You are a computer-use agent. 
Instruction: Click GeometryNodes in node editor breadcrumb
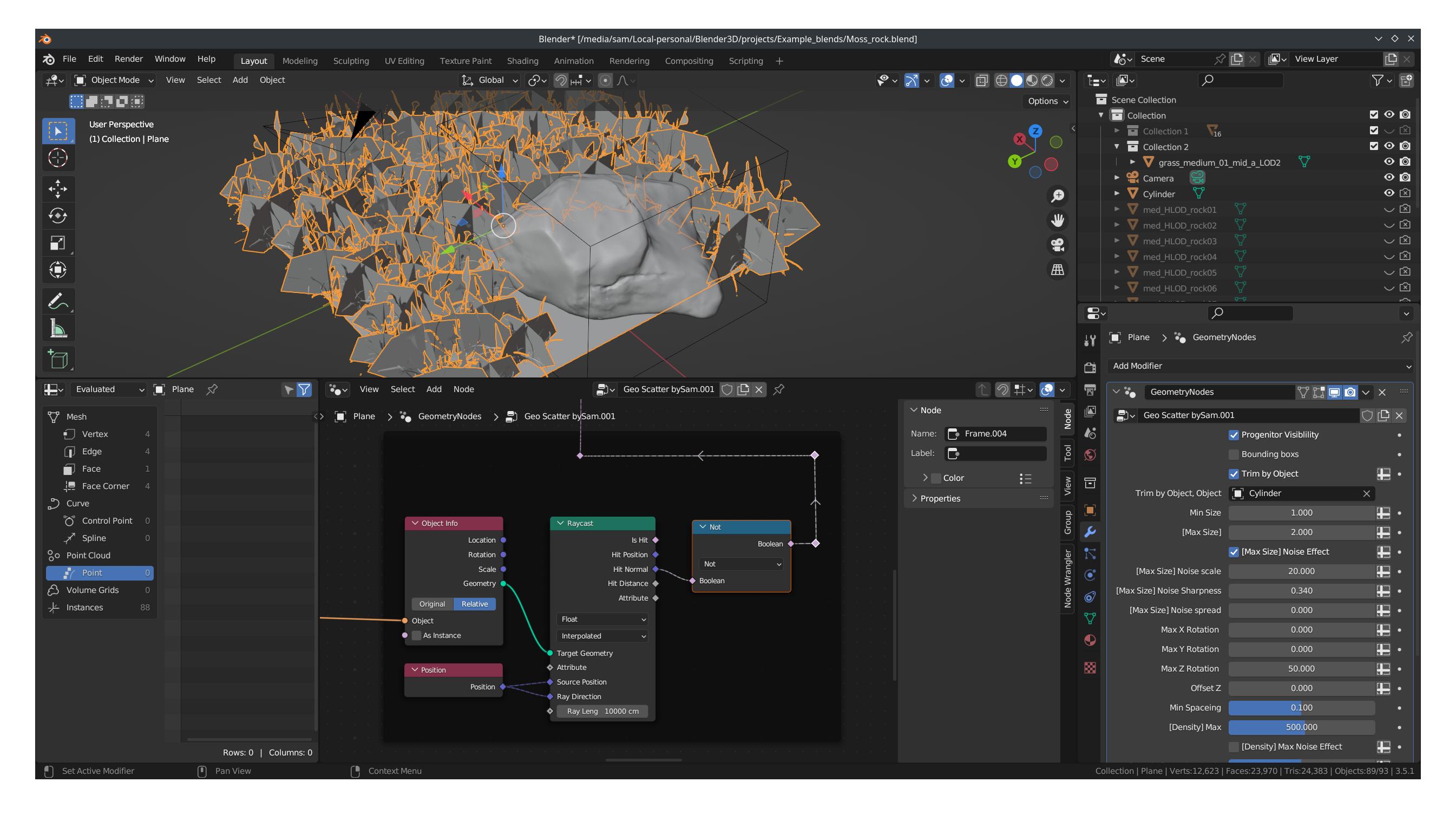449,416
